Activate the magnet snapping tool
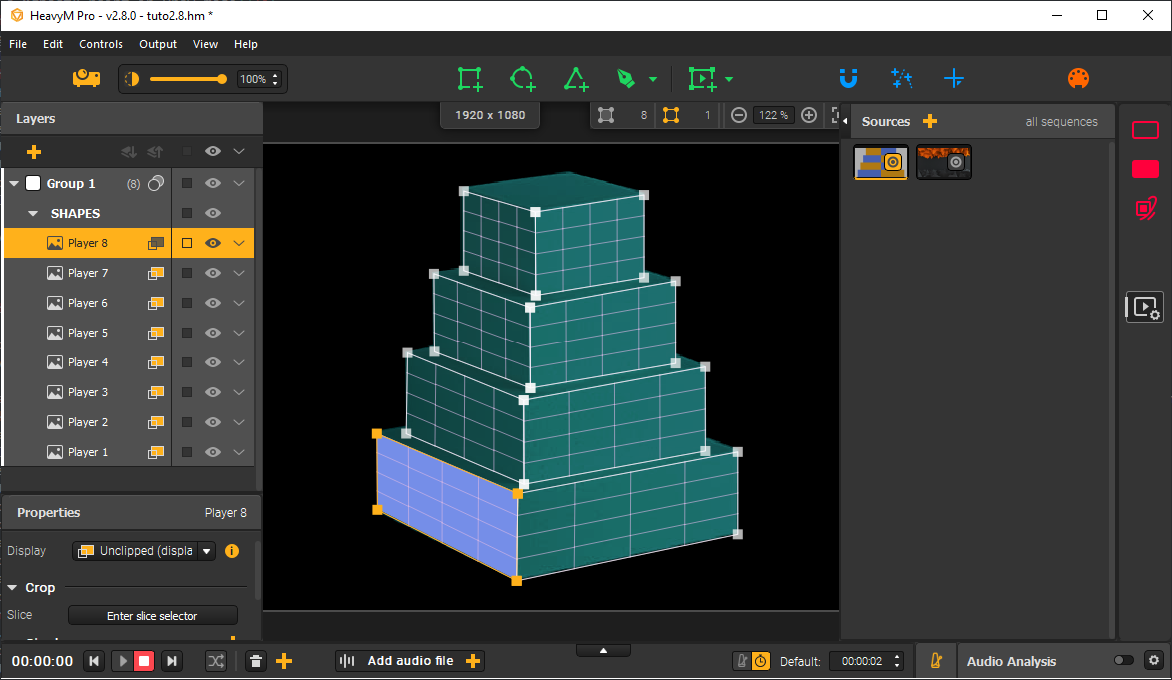 click(x=848, y=78)
